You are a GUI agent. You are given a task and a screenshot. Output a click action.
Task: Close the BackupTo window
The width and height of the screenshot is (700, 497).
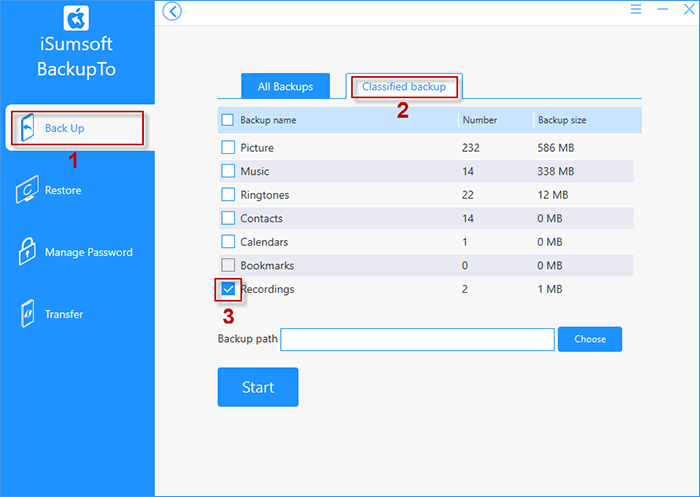coord(689,9)
